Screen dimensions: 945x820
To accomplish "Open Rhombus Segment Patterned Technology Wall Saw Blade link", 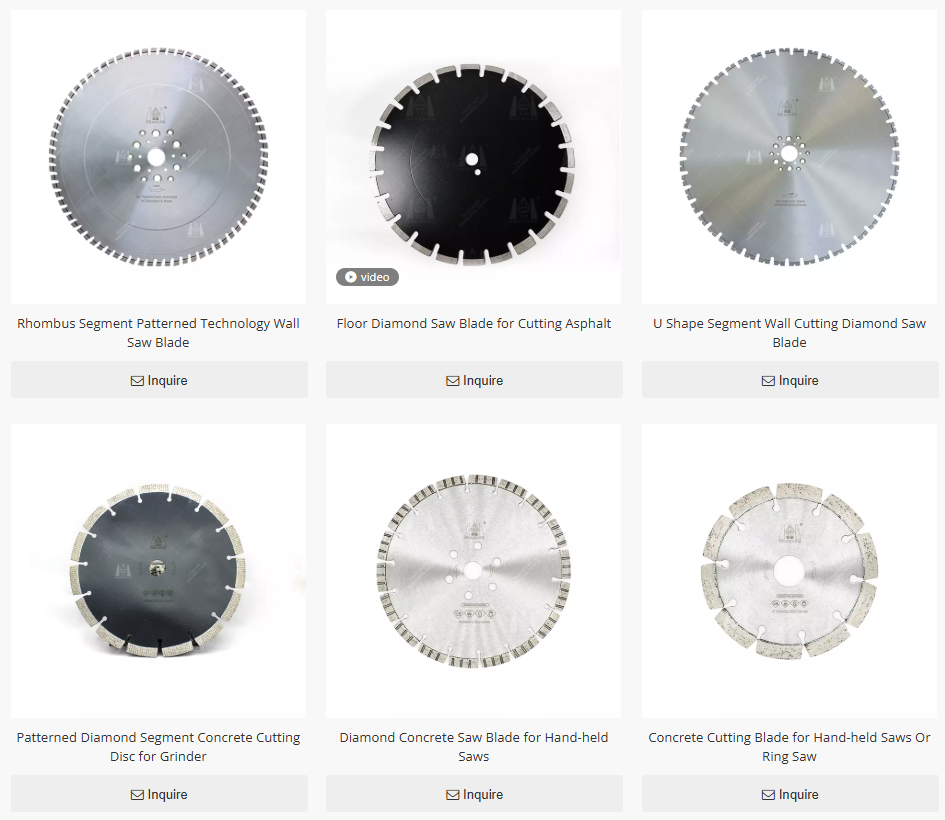I will (159, 333).
